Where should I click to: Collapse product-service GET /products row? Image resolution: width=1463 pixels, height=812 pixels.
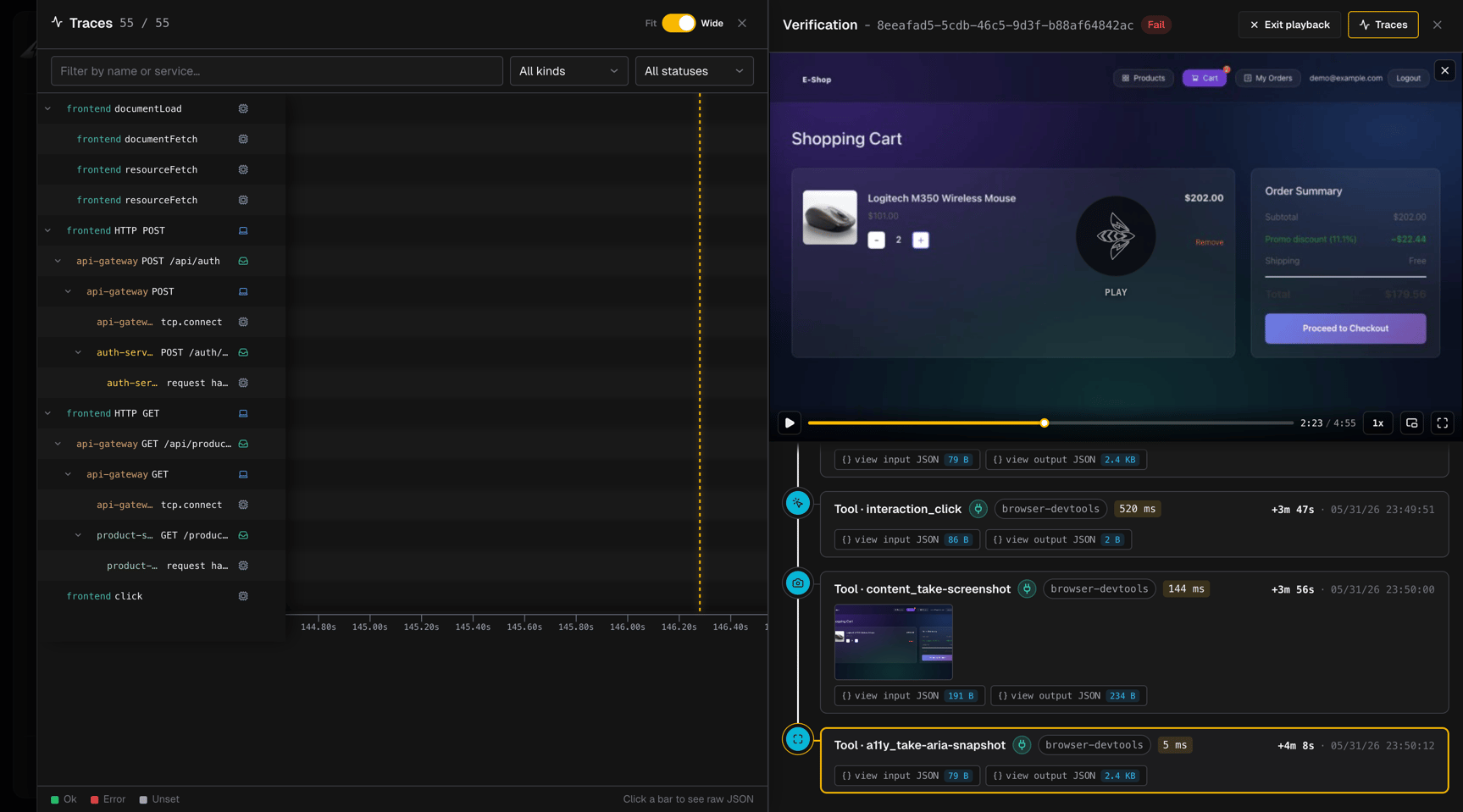[x=79, y=535]
